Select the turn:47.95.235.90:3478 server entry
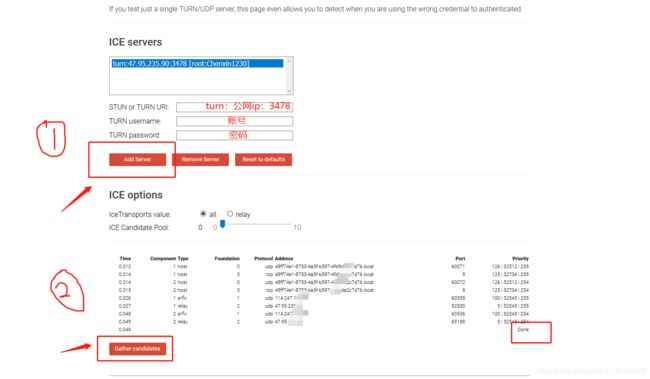 (197, 63)
